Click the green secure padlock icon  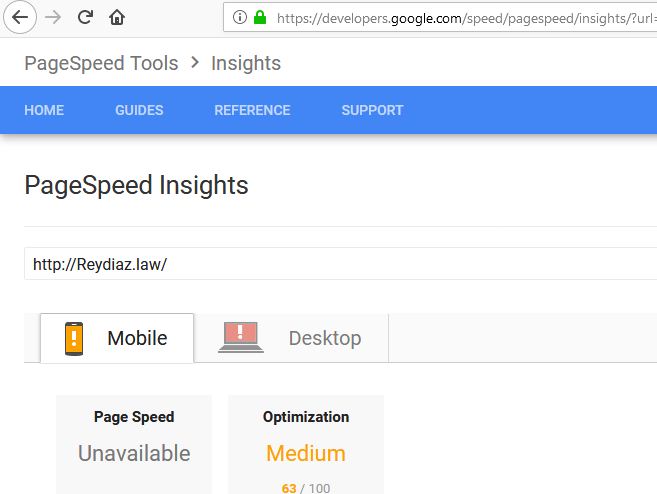[x=260, y=17]
